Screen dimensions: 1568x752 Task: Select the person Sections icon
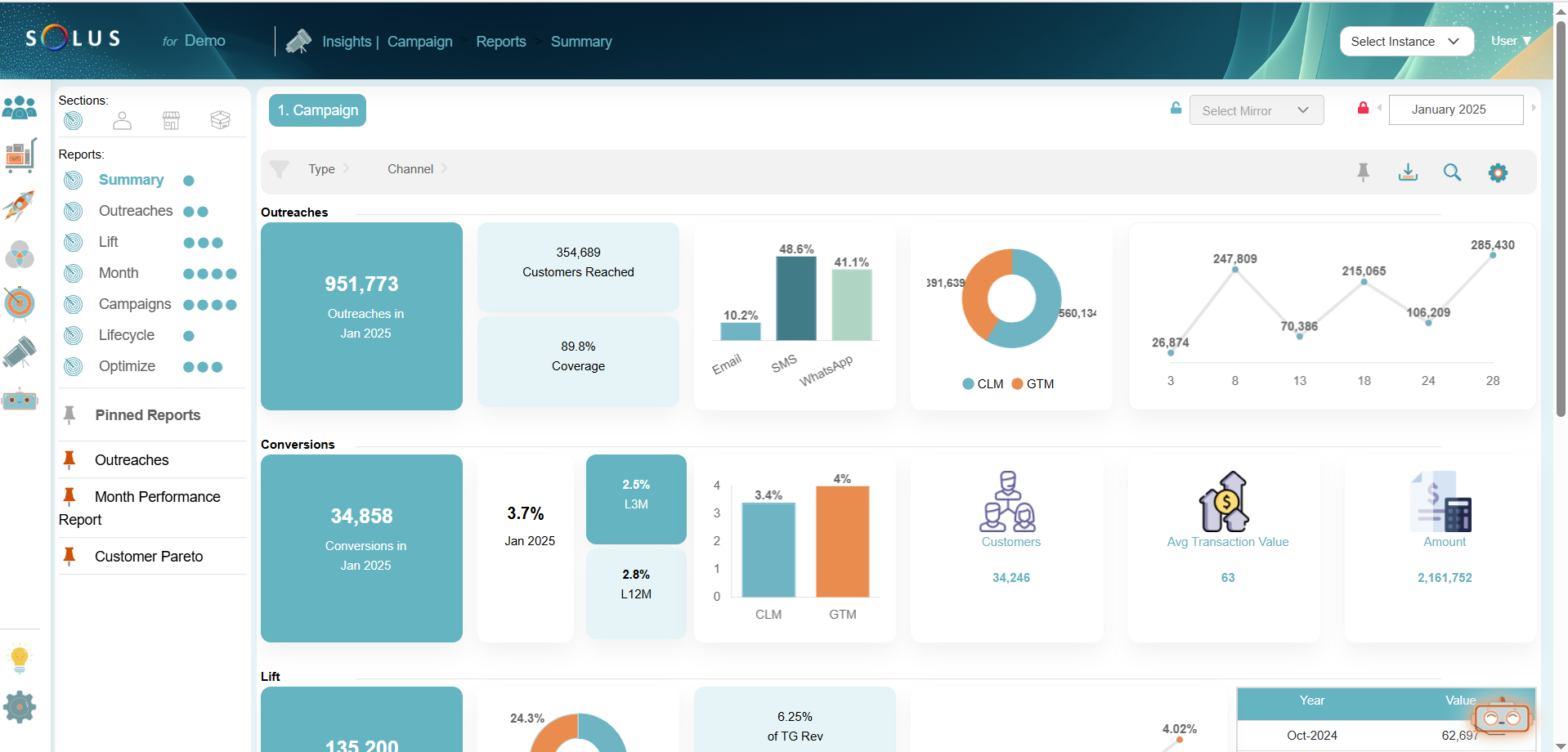[x=122, y=120]
